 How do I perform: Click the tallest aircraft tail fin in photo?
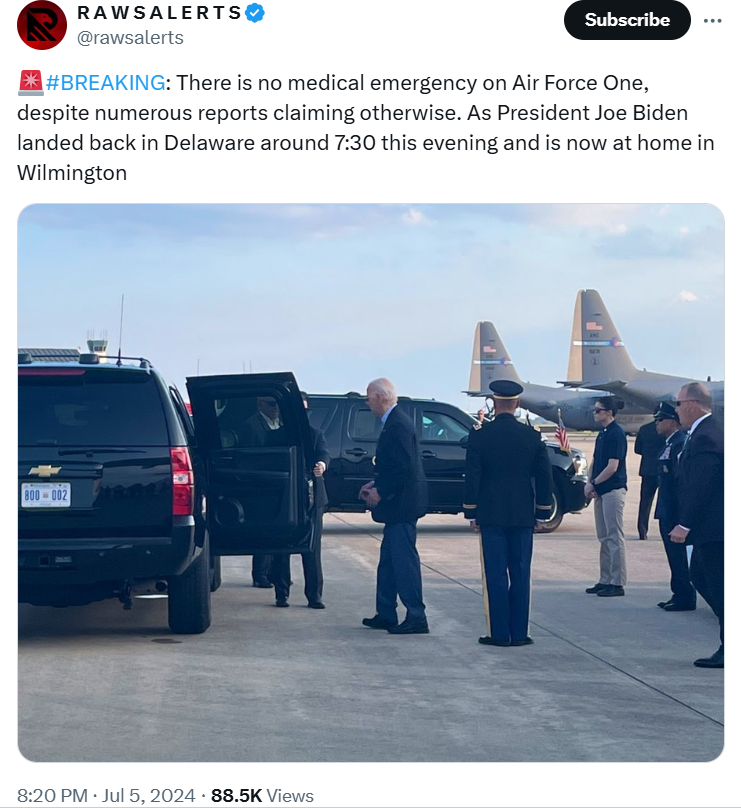click(597, 336)
